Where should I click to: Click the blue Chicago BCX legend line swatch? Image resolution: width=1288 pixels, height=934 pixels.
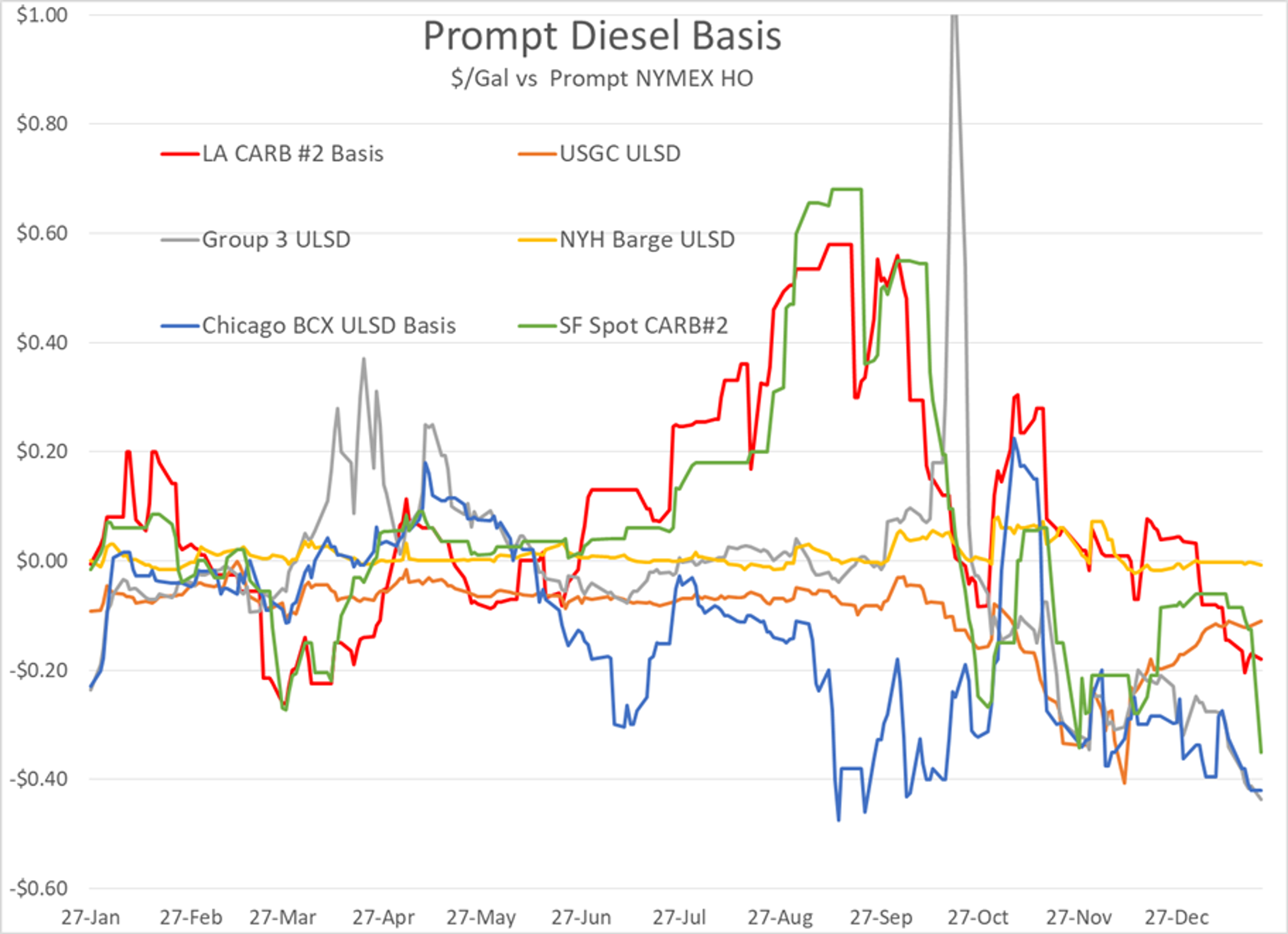[x=179, y=327]
